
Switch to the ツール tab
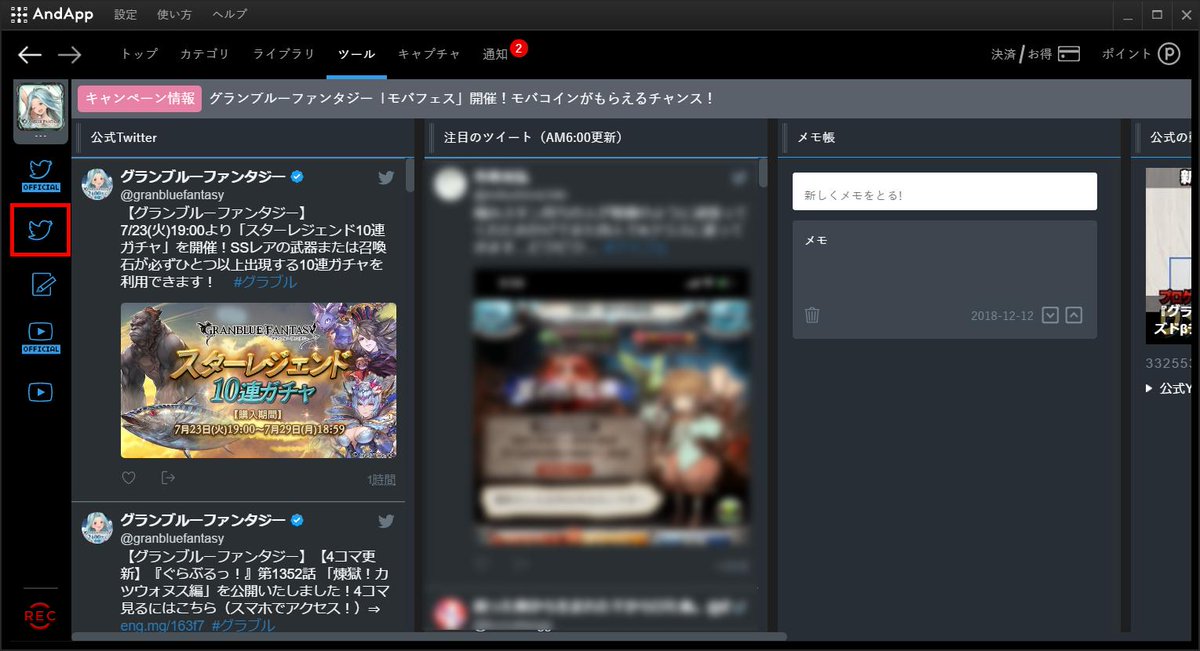[x=356, y=54]
